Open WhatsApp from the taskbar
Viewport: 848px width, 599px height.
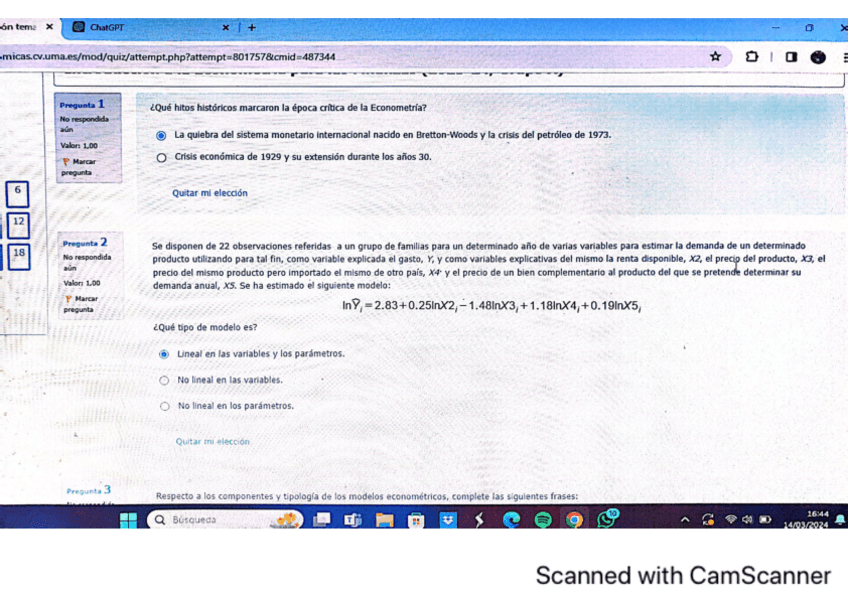[x=608, y=518]
